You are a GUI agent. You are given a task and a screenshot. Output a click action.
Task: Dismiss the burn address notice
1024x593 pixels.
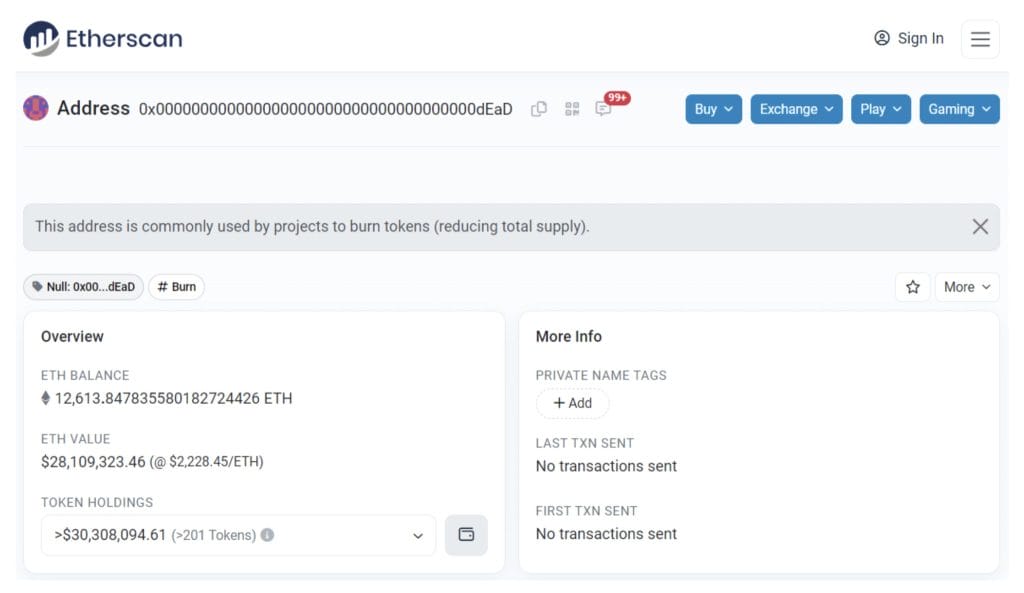click(x=980, y=227)
